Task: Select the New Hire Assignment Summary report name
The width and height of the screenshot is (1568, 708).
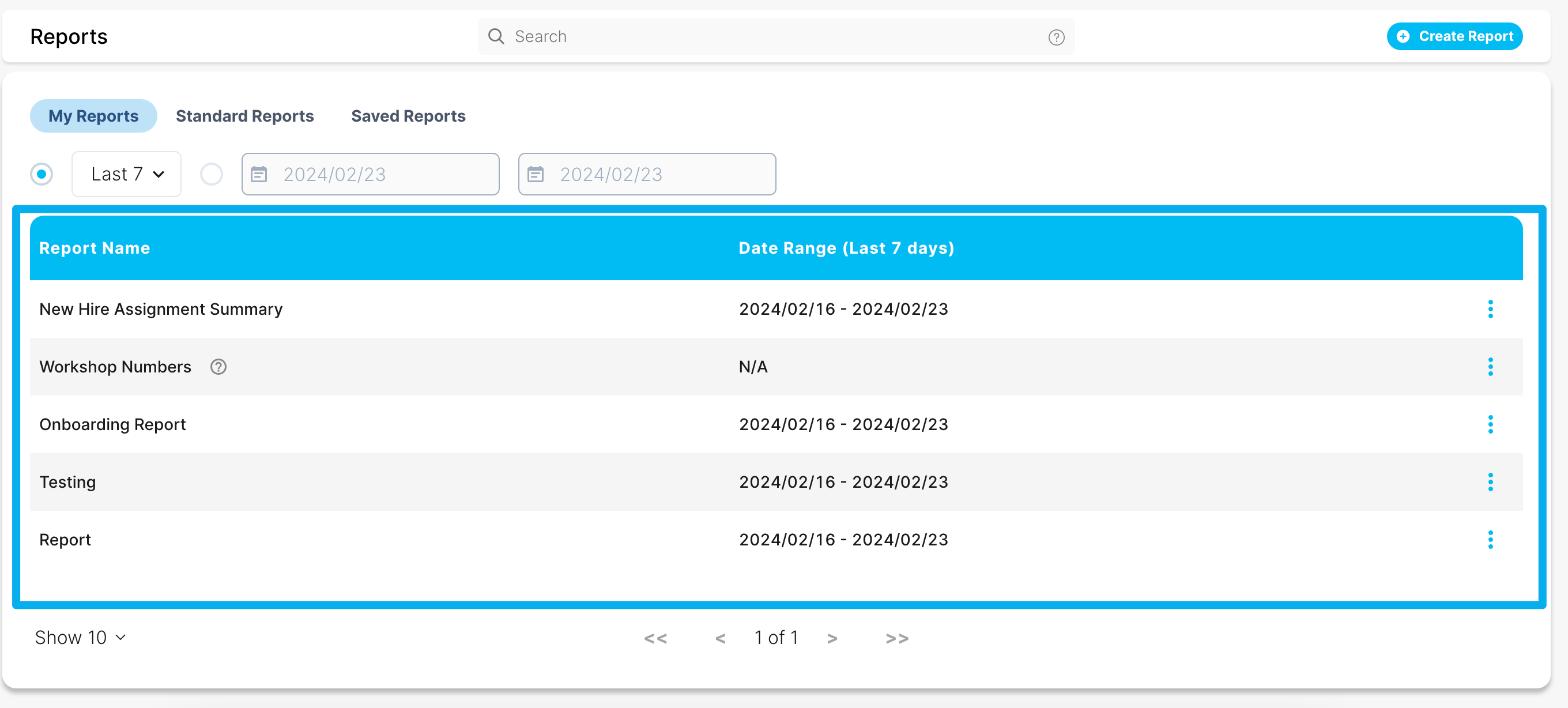Action: click(161, 309)
